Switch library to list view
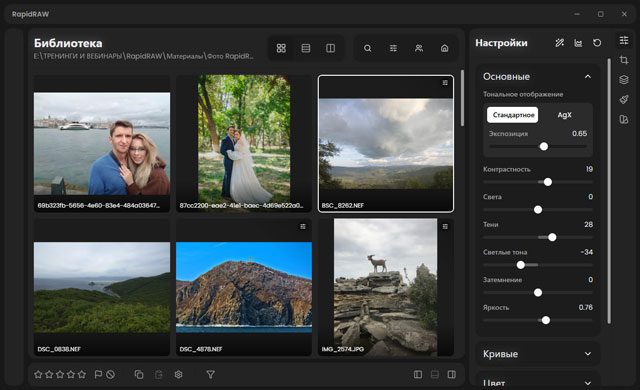This screenshot has height=390, width=640. click(306, 48)
